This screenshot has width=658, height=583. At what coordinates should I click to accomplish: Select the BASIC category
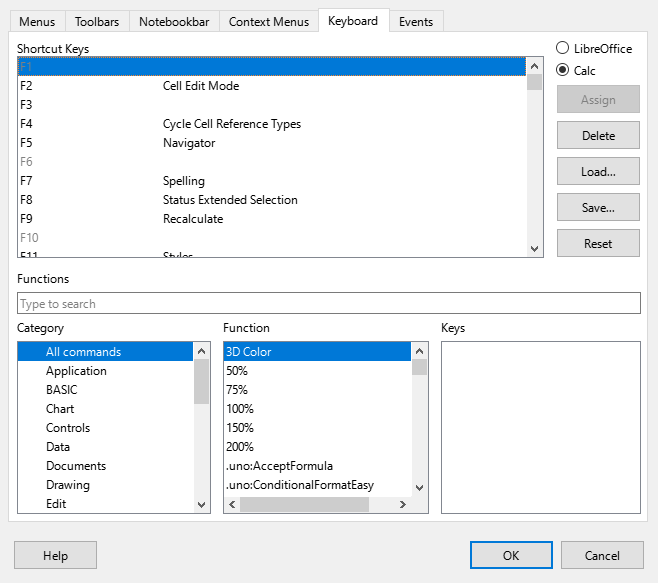[x=105, y=390]
